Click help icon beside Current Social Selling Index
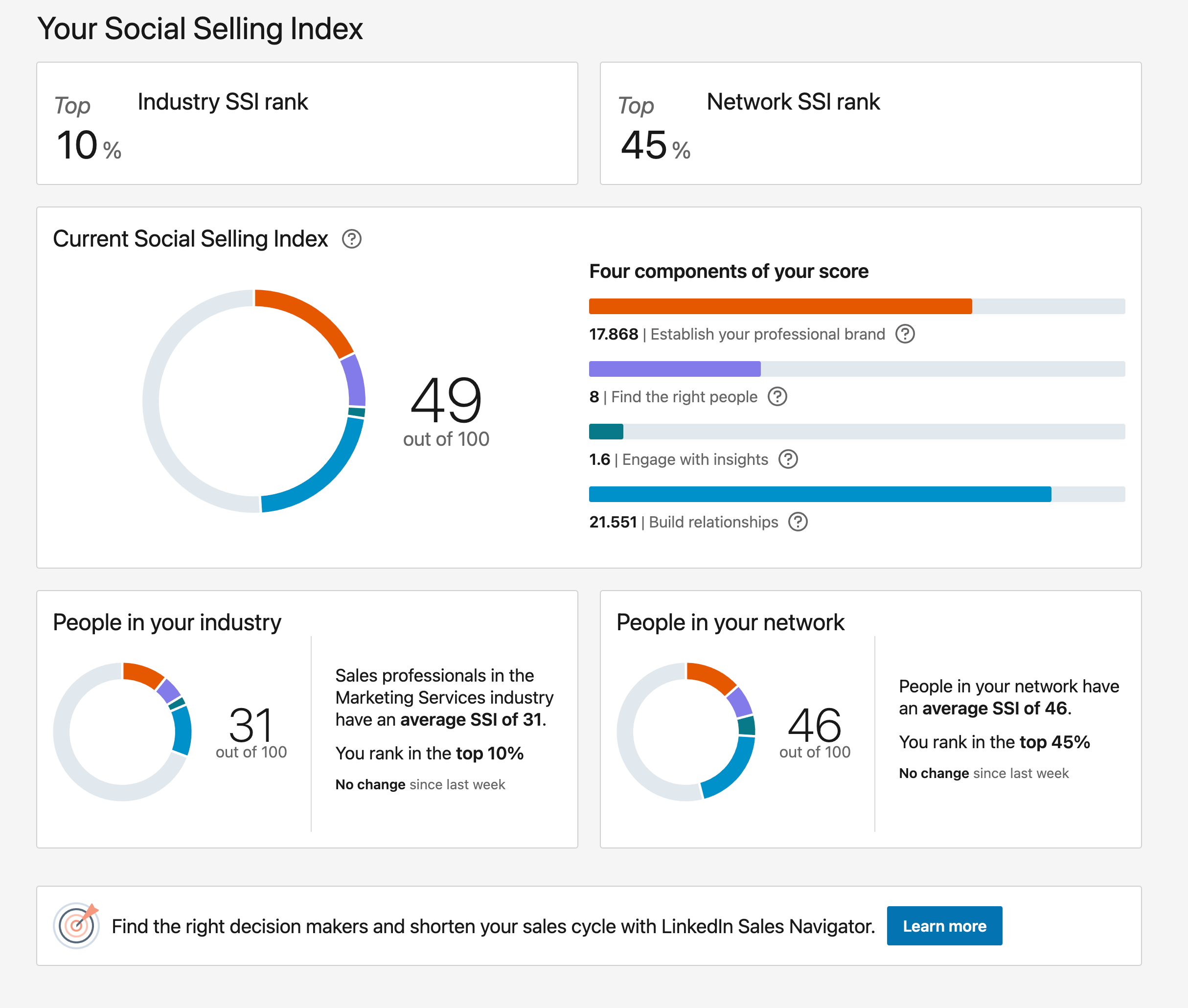 (351, 239)
